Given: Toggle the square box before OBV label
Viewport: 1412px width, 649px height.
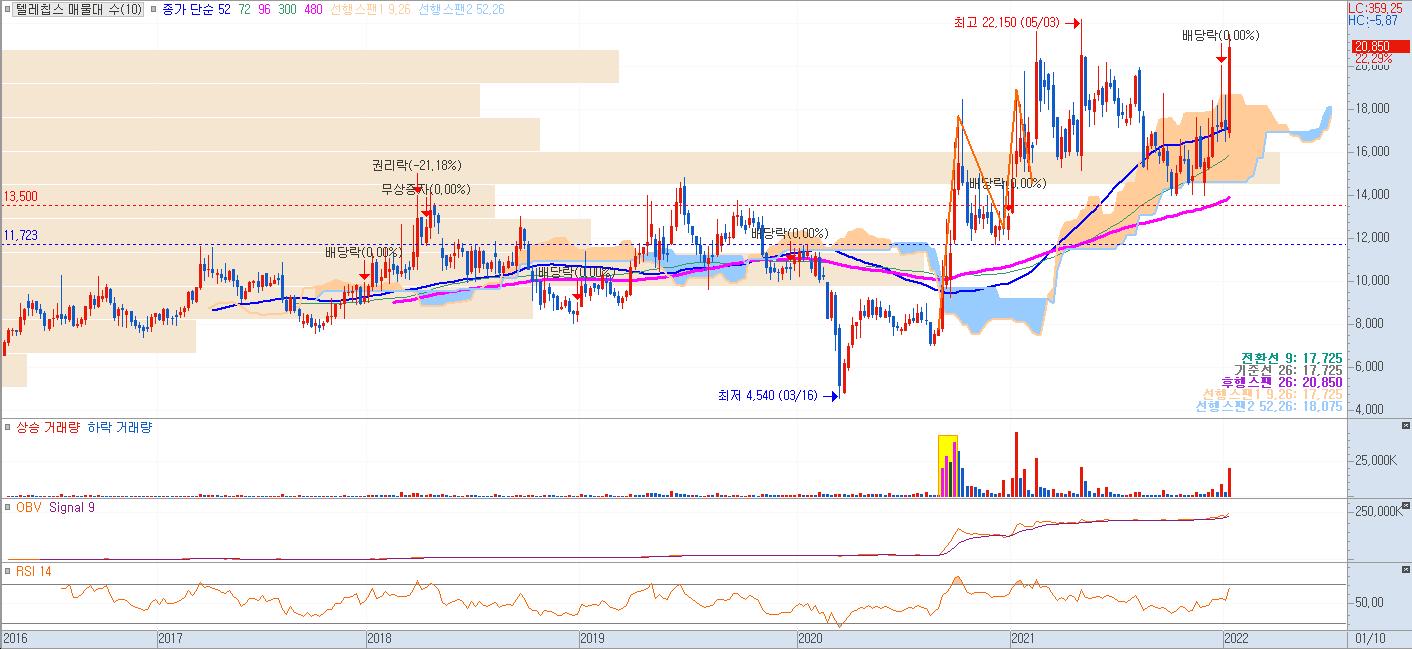Looking at the screenshot, I should [6, 508].
